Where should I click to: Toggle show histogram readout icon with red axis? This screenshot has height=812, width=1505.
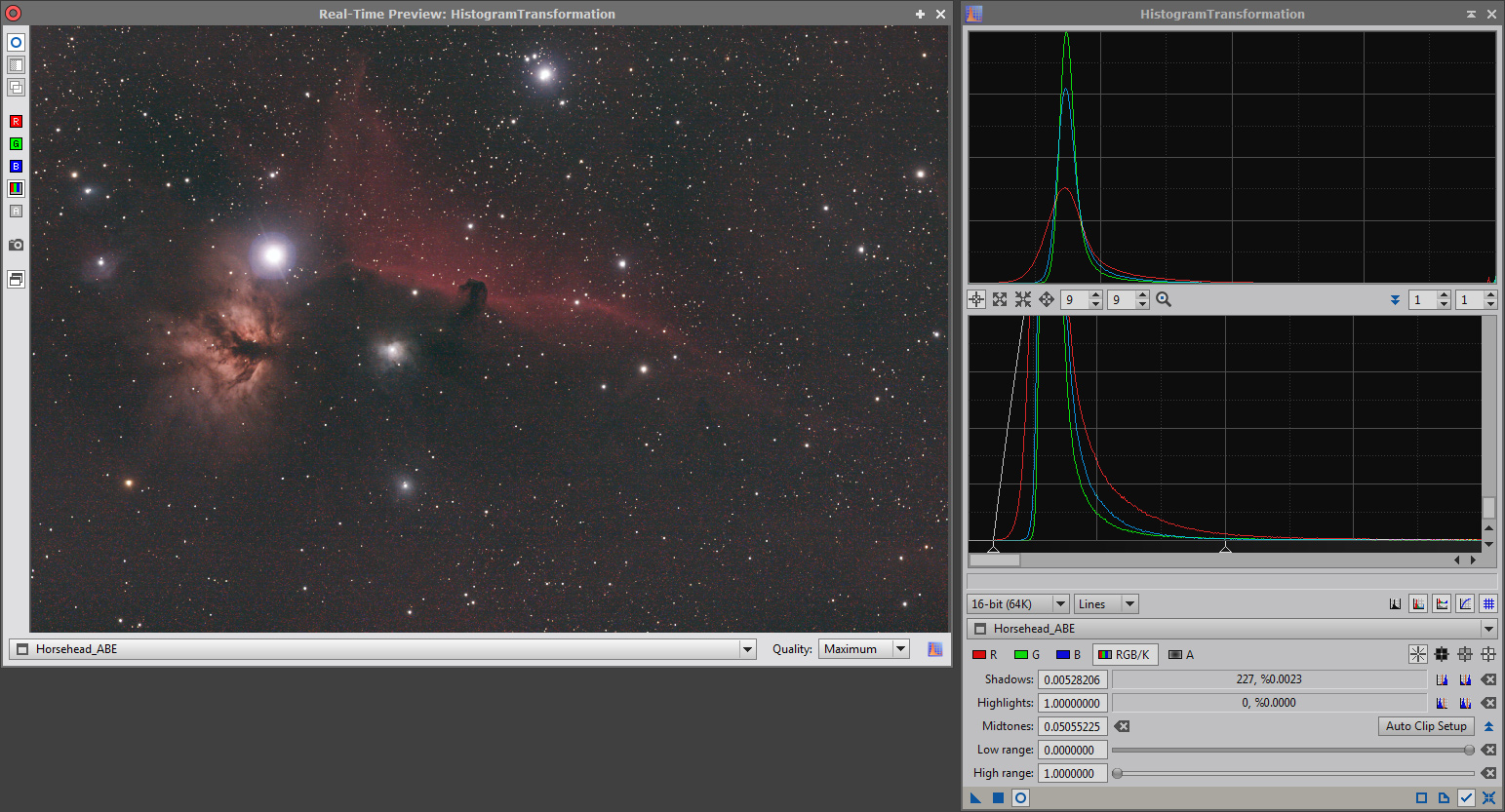click(x=1443, y=604)
